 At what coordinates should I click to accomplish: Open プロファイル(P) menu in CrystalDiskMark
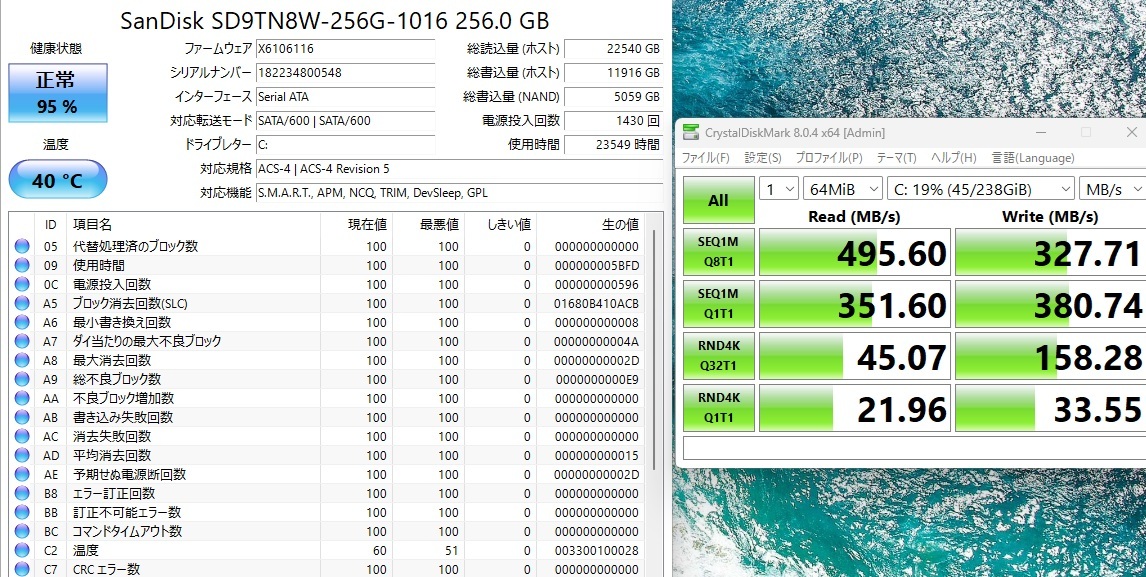[829, 158]
